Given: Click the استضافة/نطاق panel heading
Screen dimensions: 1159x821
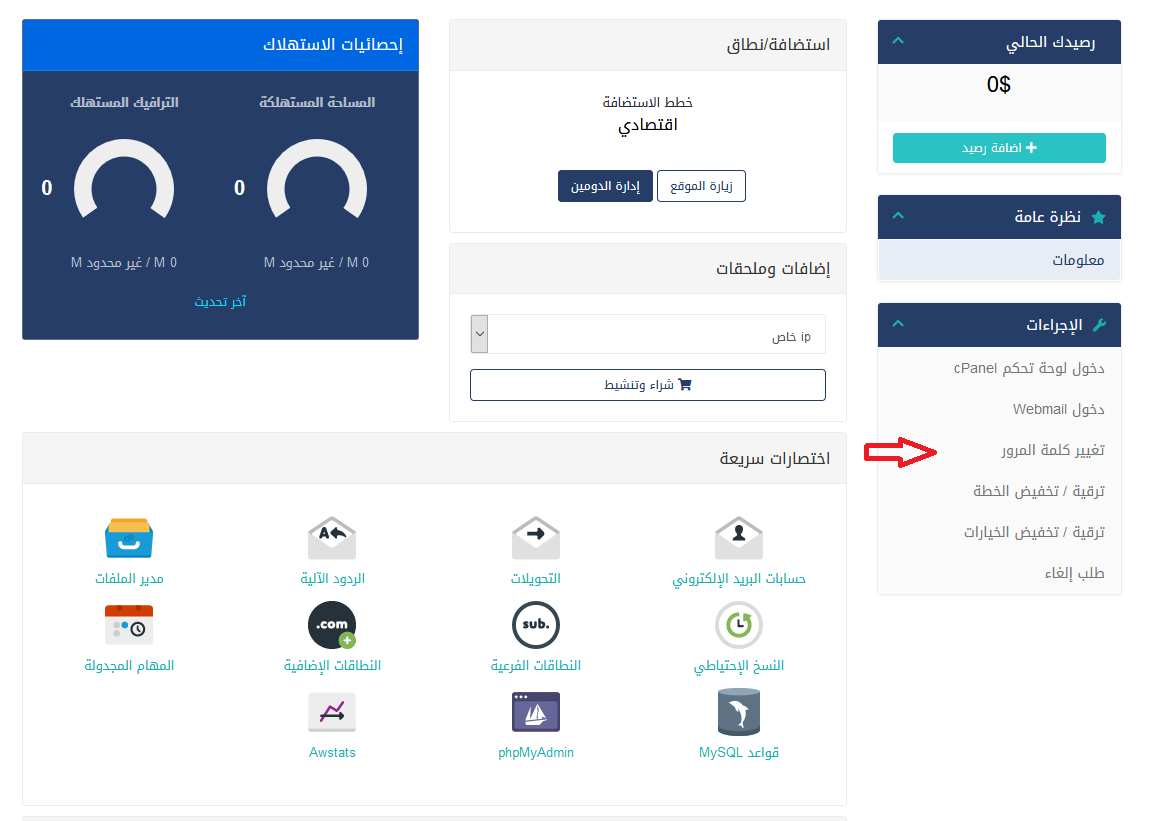Looking at the screenshot, I should [778, 44].
